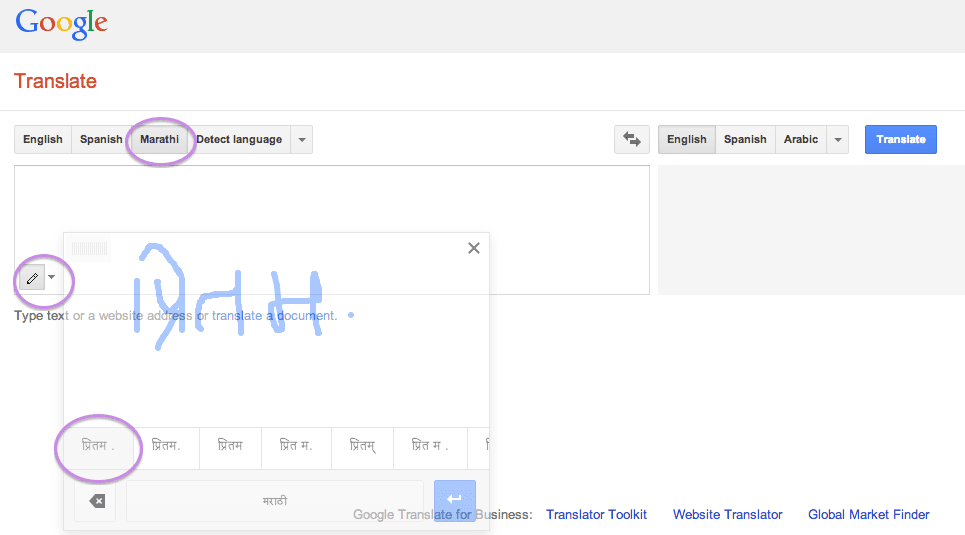Pick first handwriting suggestion प्रितम .
The image size is (965, 535).
pos(98,446)
